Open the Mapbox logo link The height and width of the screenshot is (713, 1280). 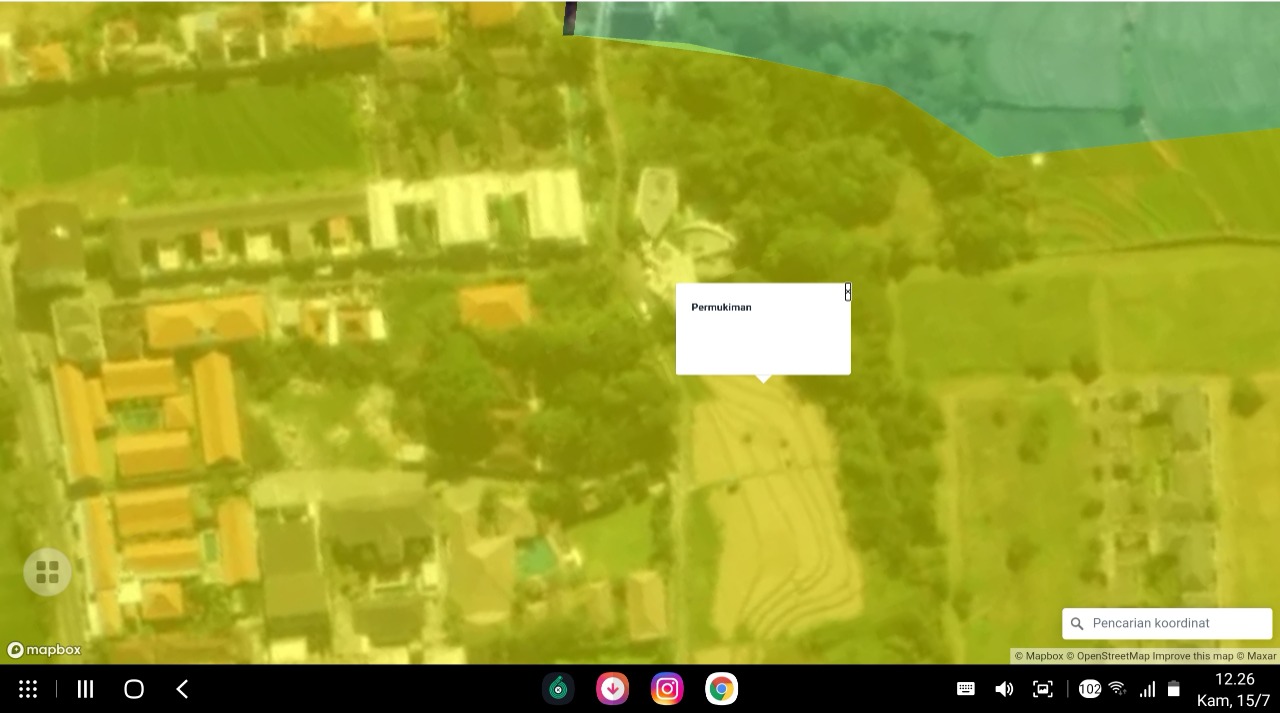pos(44,650)
